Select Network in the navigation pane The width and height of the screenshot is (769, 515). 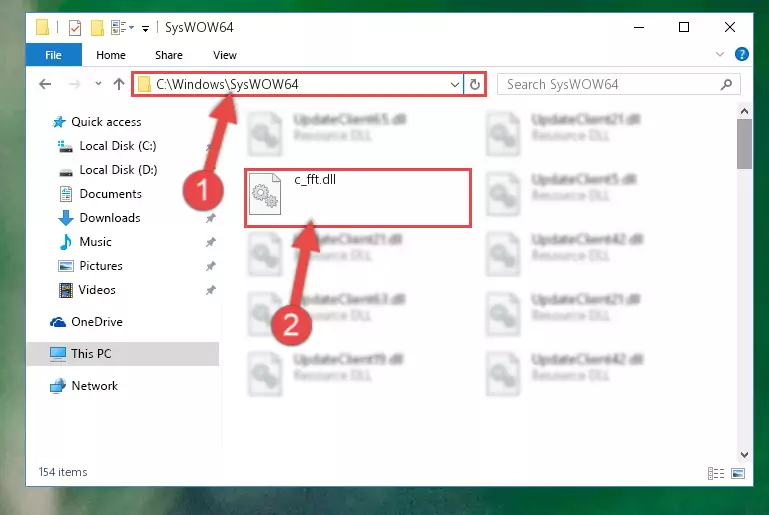[x=95, y=386]
